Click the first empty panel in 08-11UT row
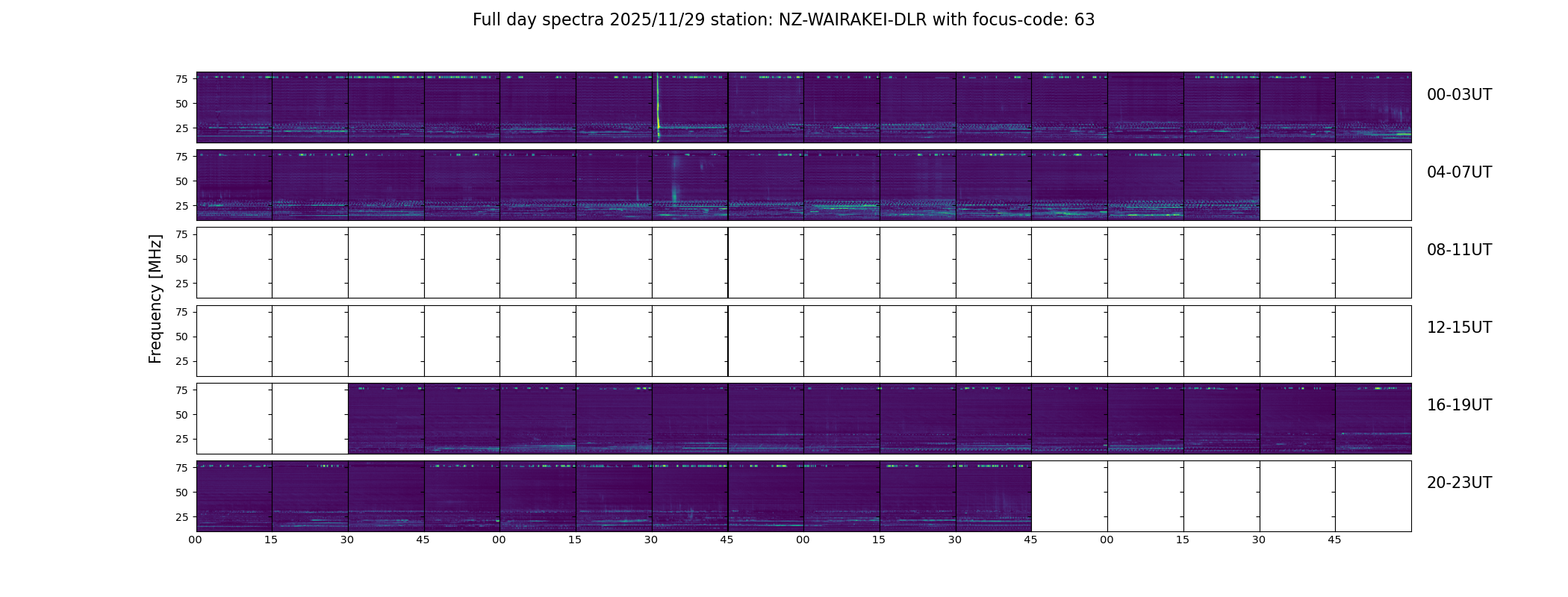Viewport: 1568px width, 597px height. tap(234, 263)
